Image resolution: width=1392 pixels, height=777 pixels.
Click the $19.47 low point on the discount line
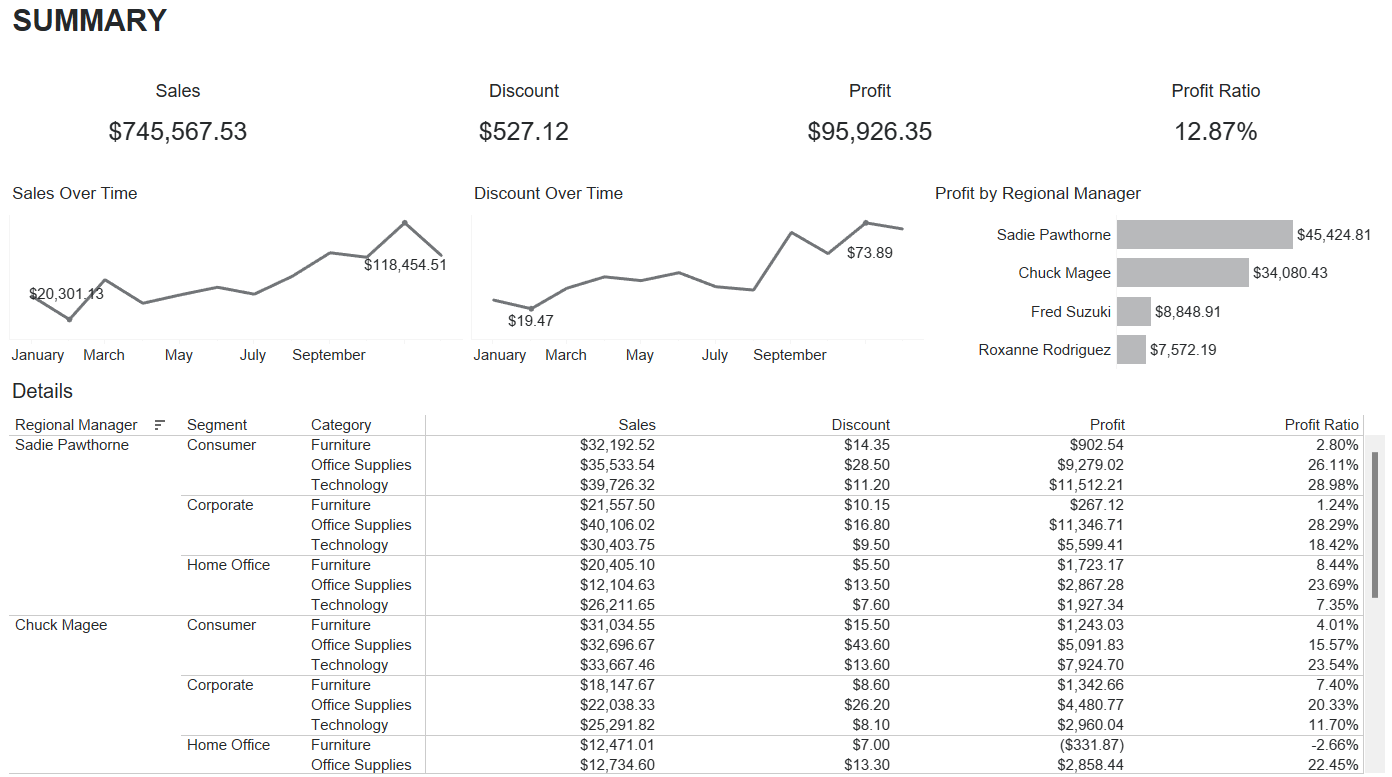pyautogui.click(x=531, y=308)
